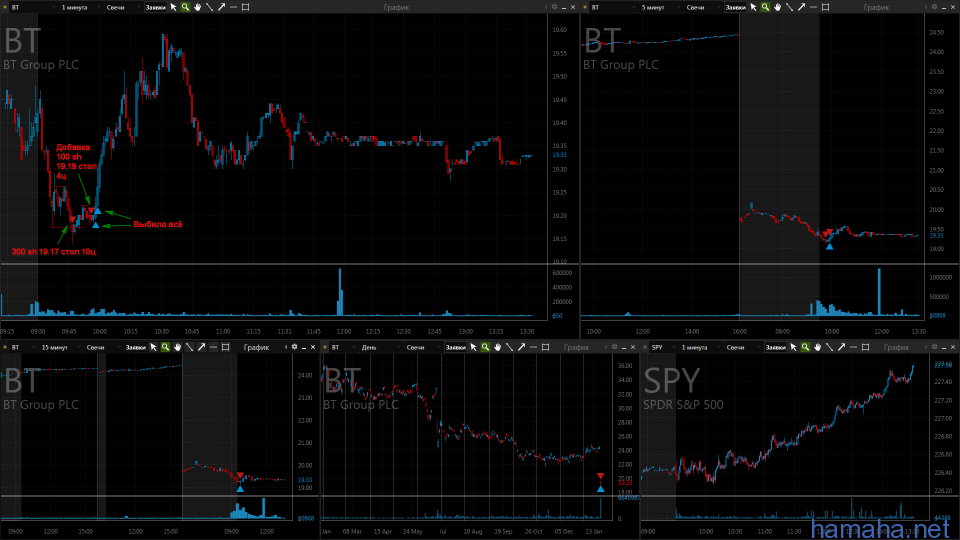
Task: Choose the hand pan tool in the 5 минут chart
Action: click(x=778, y=7)
